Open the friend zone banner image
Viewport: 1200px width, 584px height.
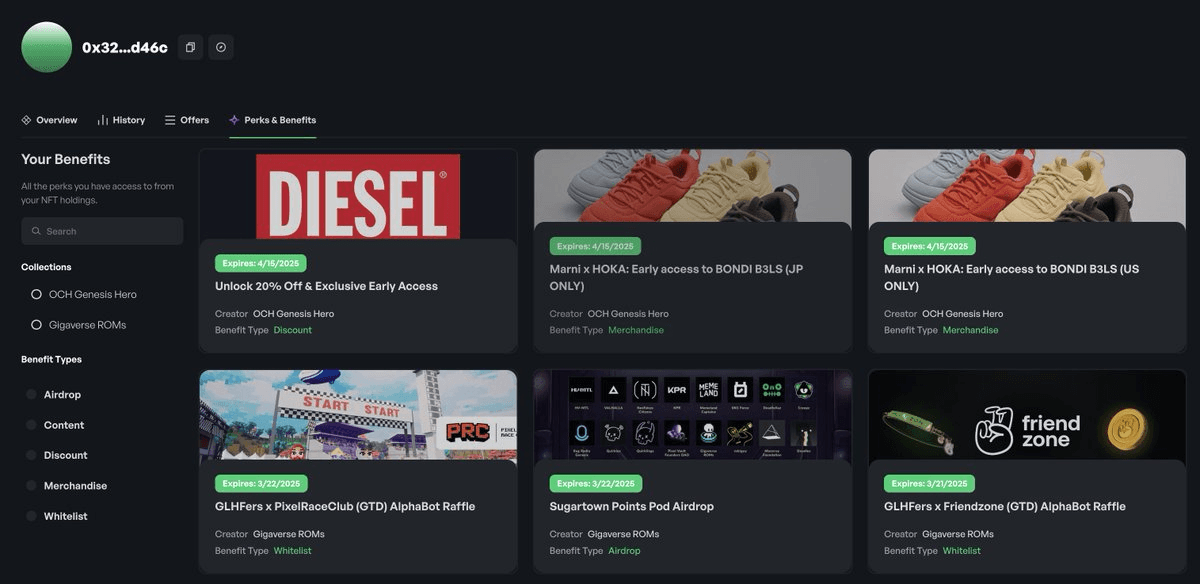coord(1027,415)
